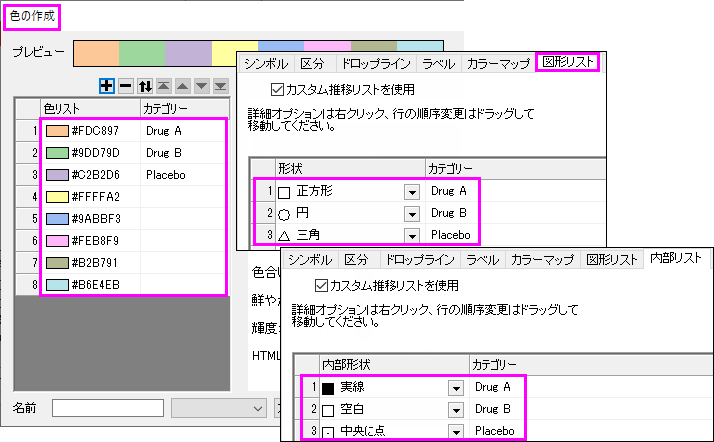714x442 pixels.
Task: Open the 実線 interior dropdown
Action: (456, 388)
